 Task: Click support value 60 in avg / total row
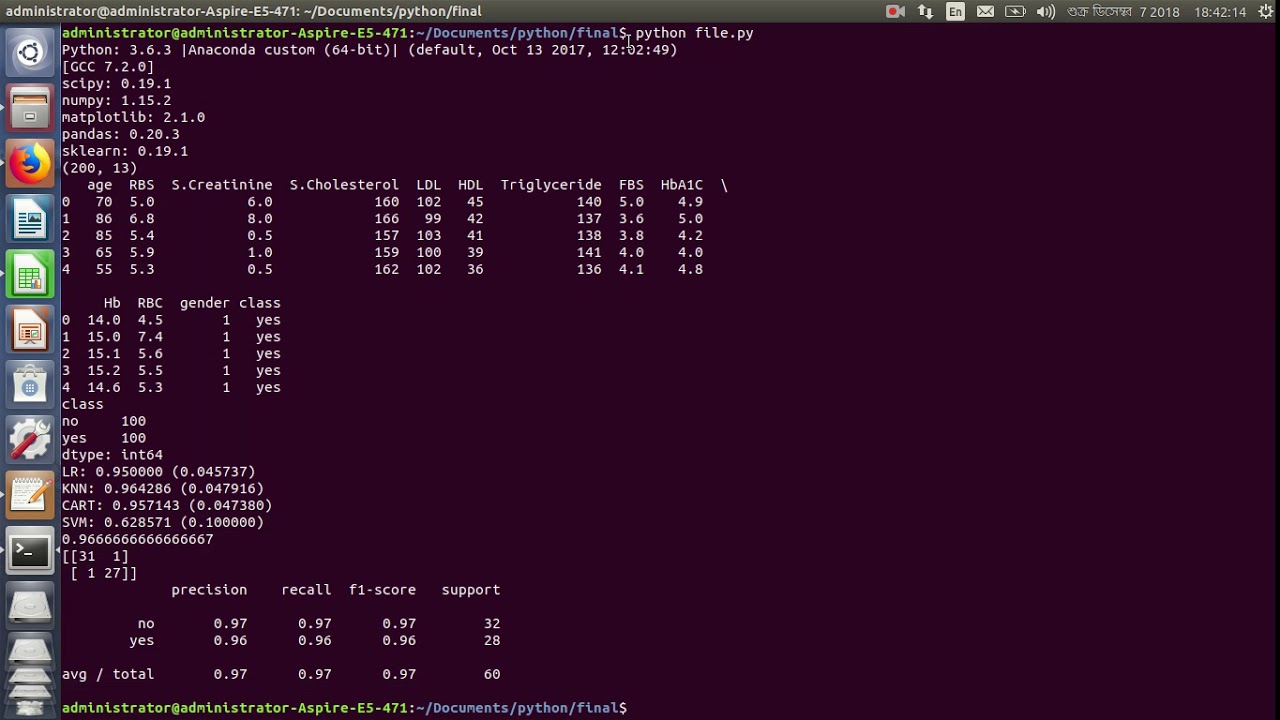492,675
